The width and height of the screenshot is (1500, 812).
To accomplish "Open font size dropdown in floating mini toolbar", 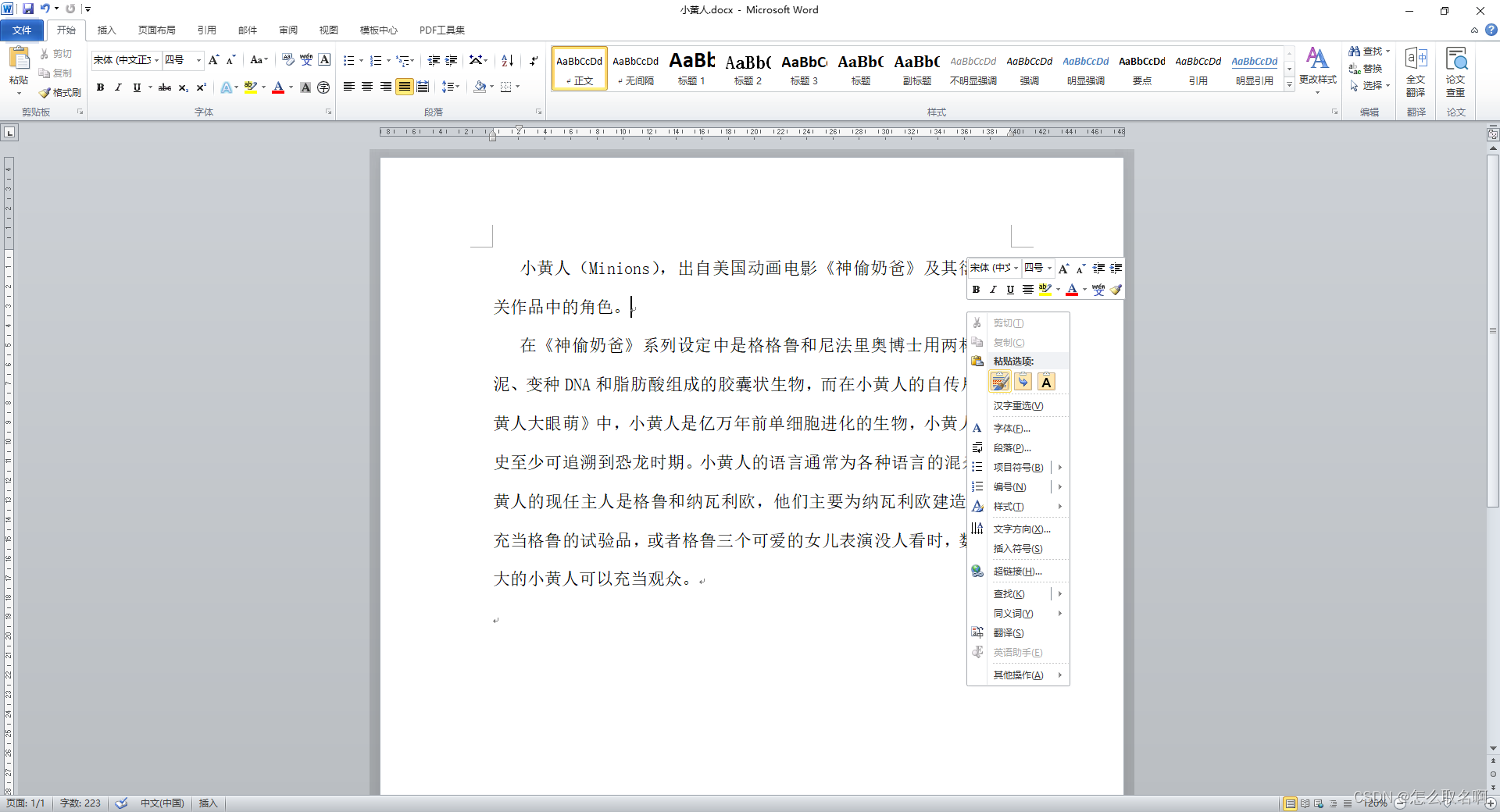I will click(1050, 268).
